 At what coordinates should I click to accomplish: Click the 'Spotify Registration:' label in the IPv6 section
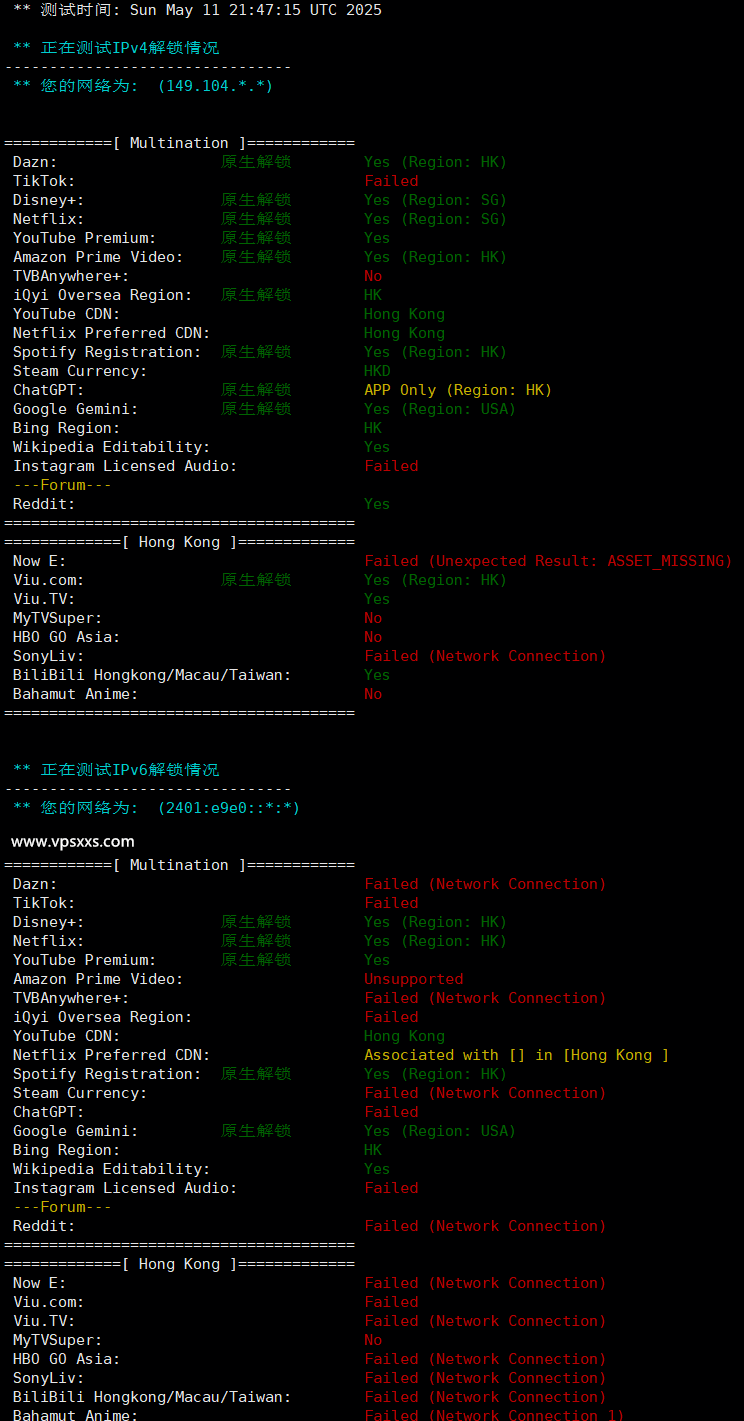107,1074
